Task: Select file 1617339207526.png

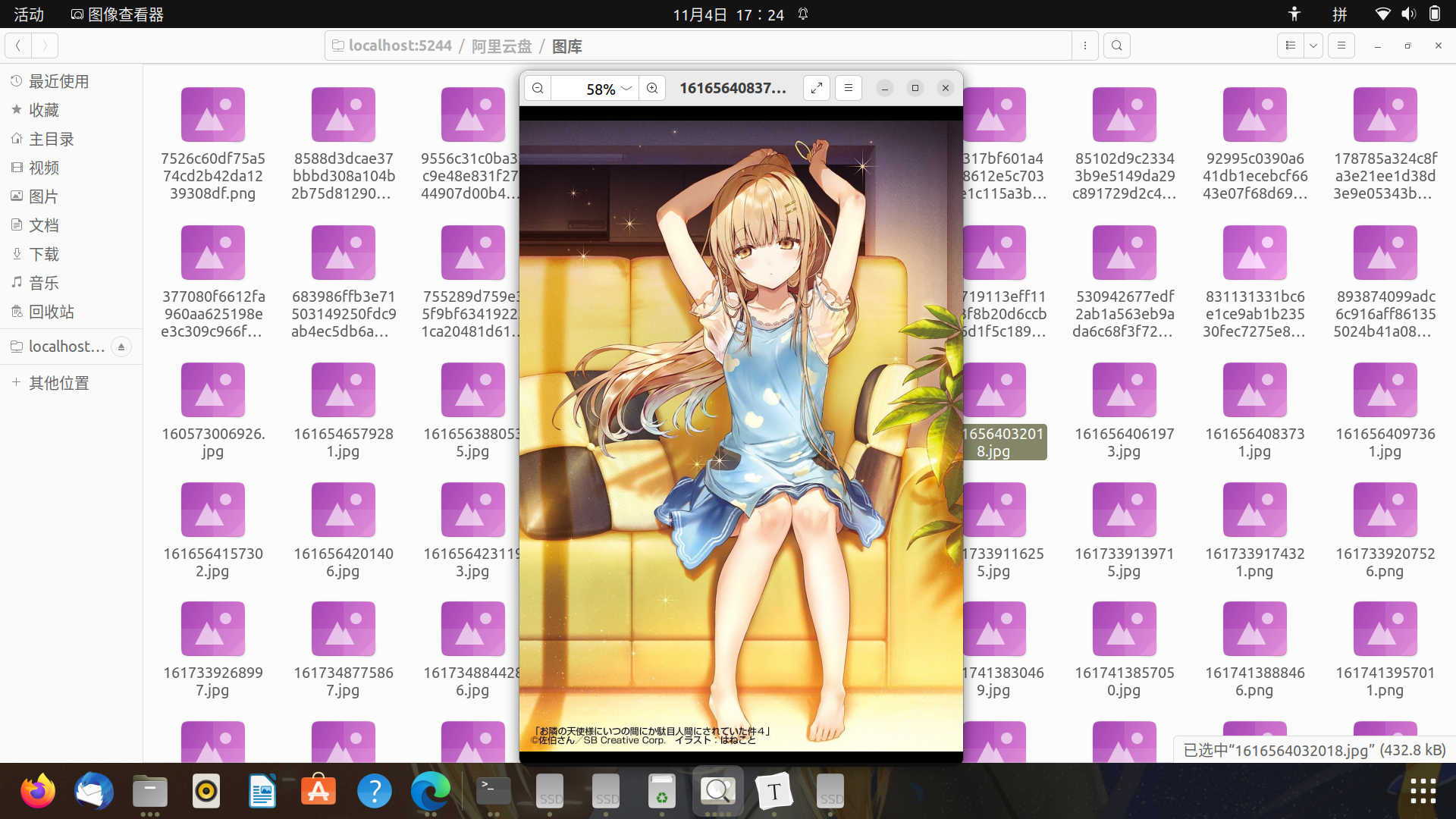Action: point(1385,531)
